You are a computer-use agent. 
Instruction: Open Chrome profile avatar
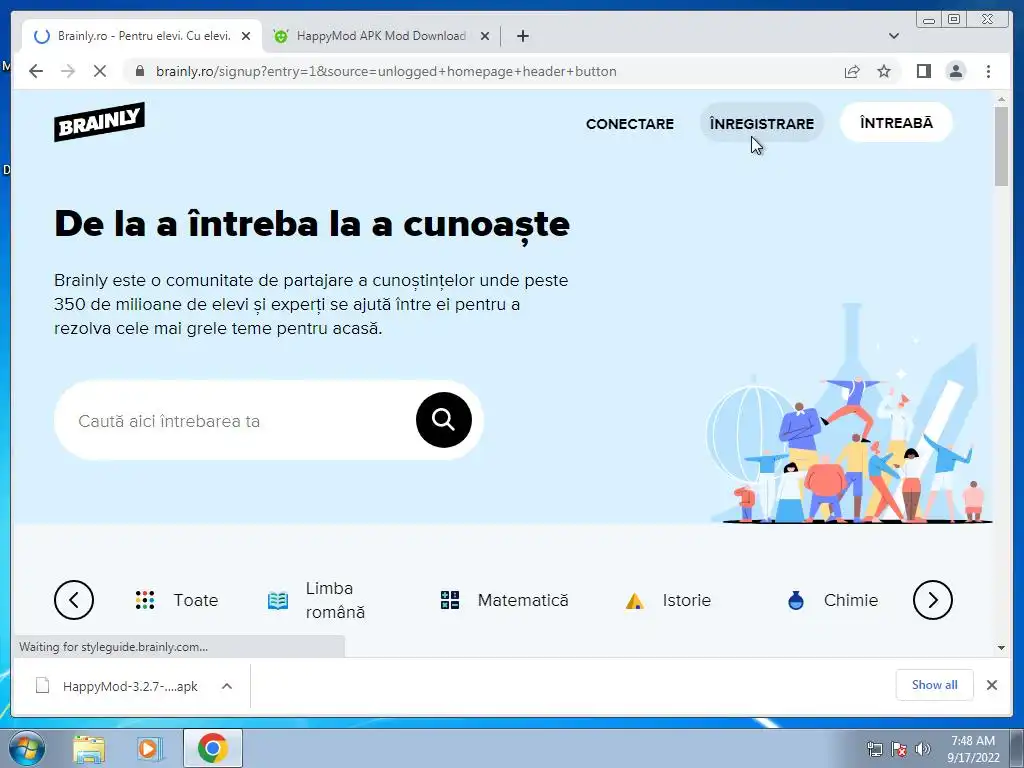tap(955, 71)
